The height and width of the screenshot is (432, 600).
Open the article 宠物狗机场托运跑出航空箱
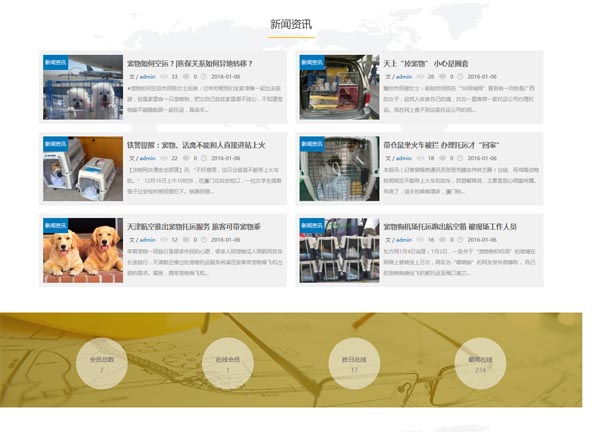point(450,227)
